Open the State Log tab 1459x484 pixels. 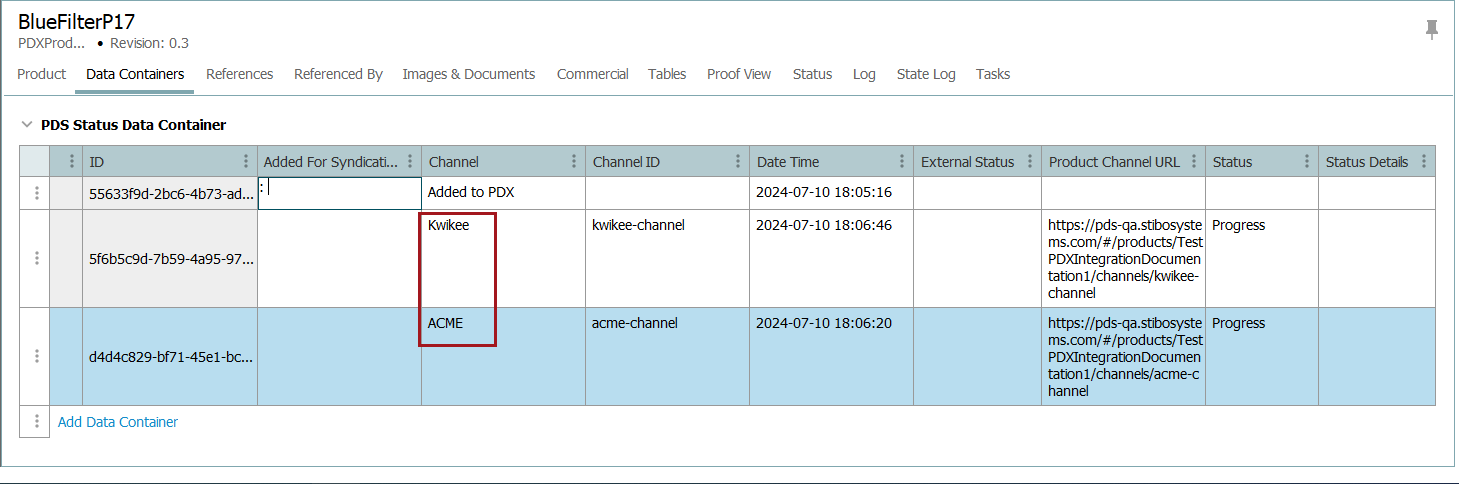coord(925,74)
